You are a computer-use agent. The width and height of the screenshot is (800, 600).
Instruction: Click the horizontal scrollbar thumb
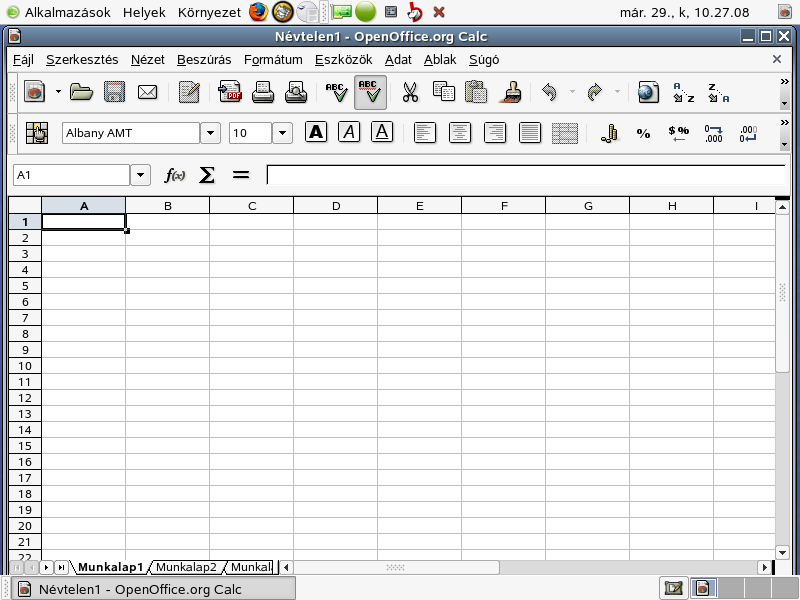pos(396,567)
